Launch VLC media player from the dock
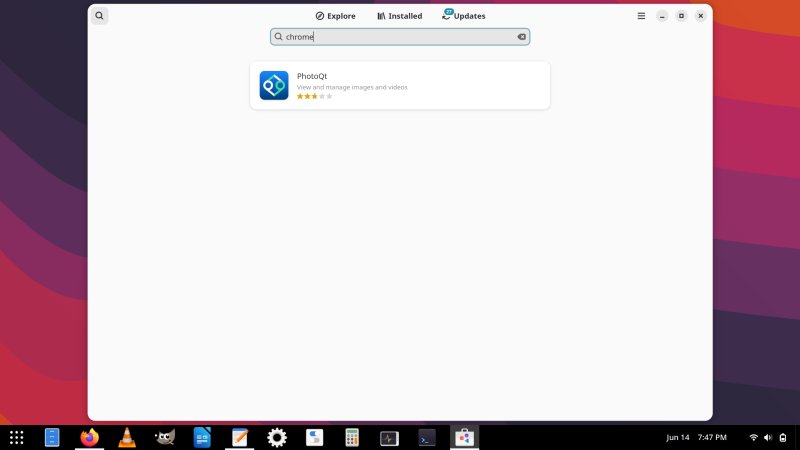 127,437
